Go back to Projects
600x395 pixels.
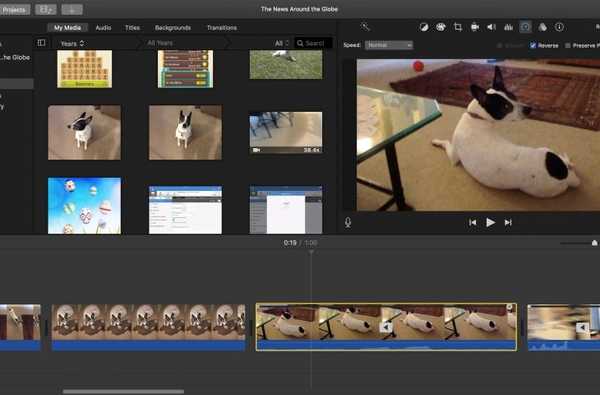point(14,10)
